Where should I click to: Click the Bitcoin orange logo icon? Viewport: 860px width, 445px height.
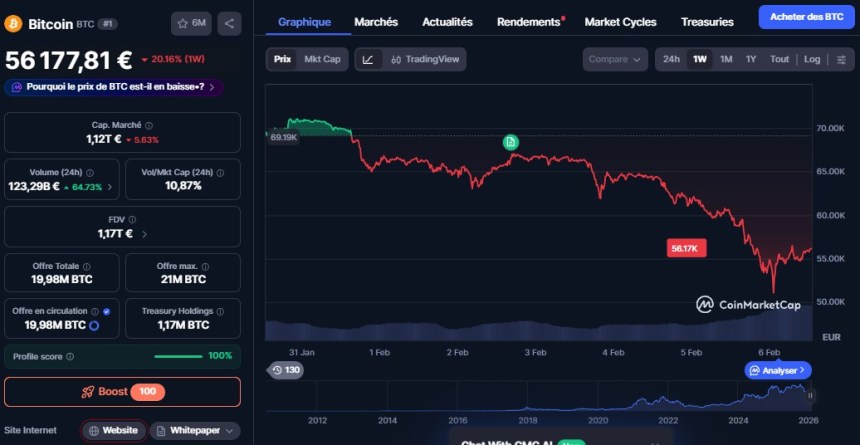pos(13,24)
